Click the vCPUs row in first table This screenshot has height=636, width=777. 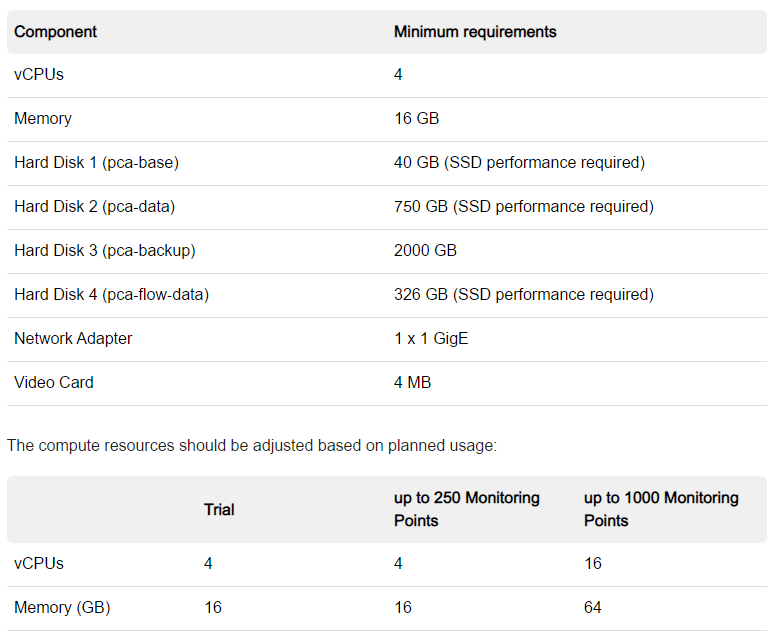[39, 75]
